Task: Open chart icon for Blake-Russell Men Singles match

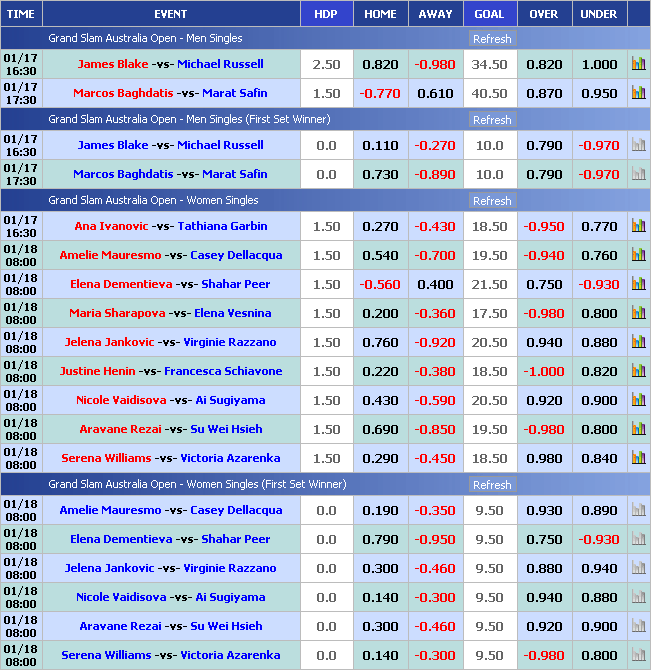Action: tap(638, 64)
